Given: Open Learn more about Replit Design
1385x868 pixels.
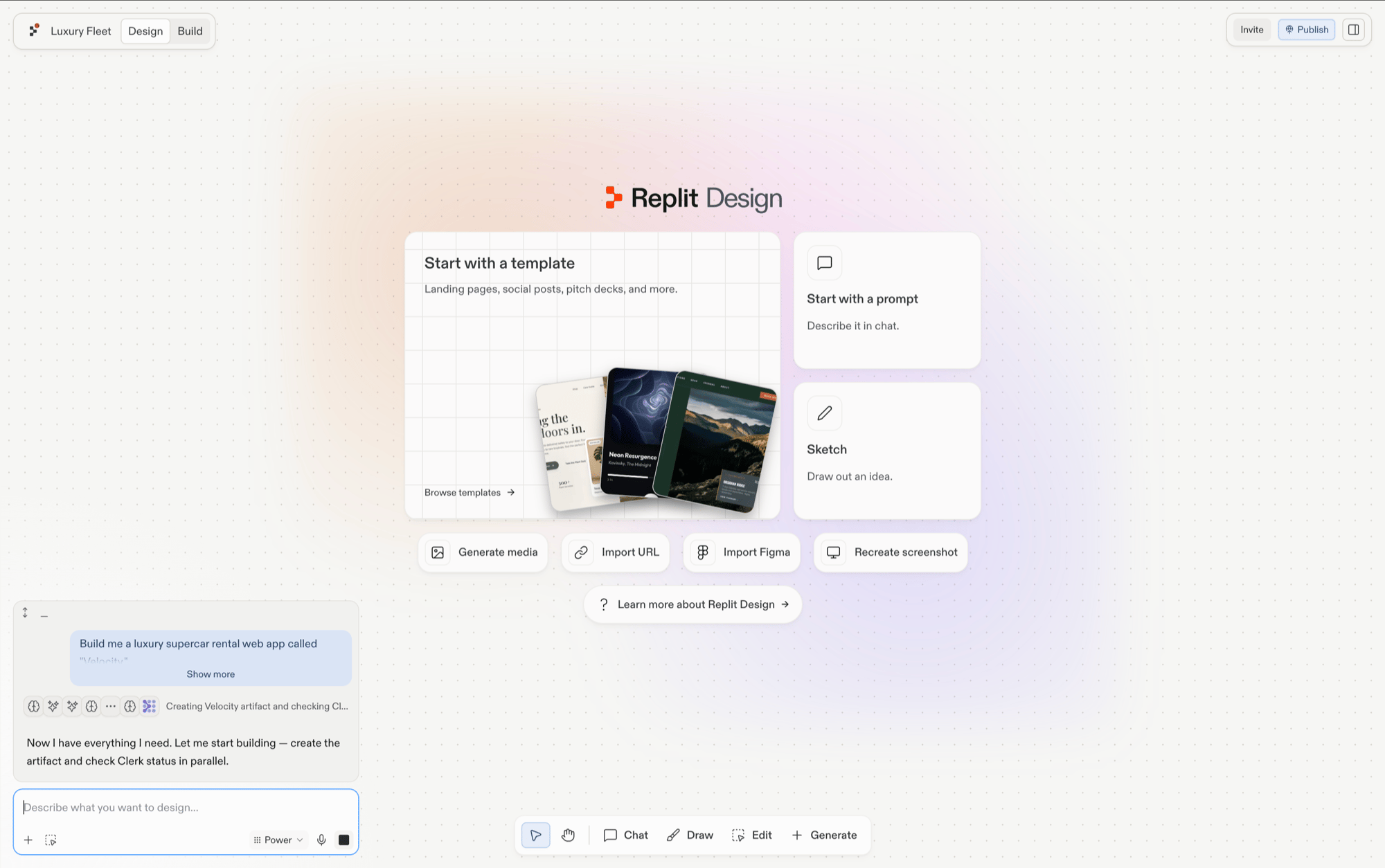Looking at the screenshot, I should (693, 604).
